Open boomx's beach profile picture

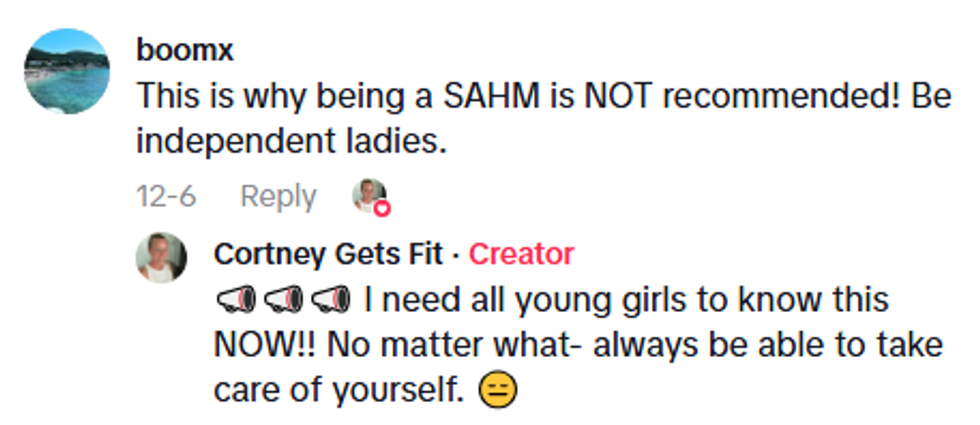tap(66, 71)
